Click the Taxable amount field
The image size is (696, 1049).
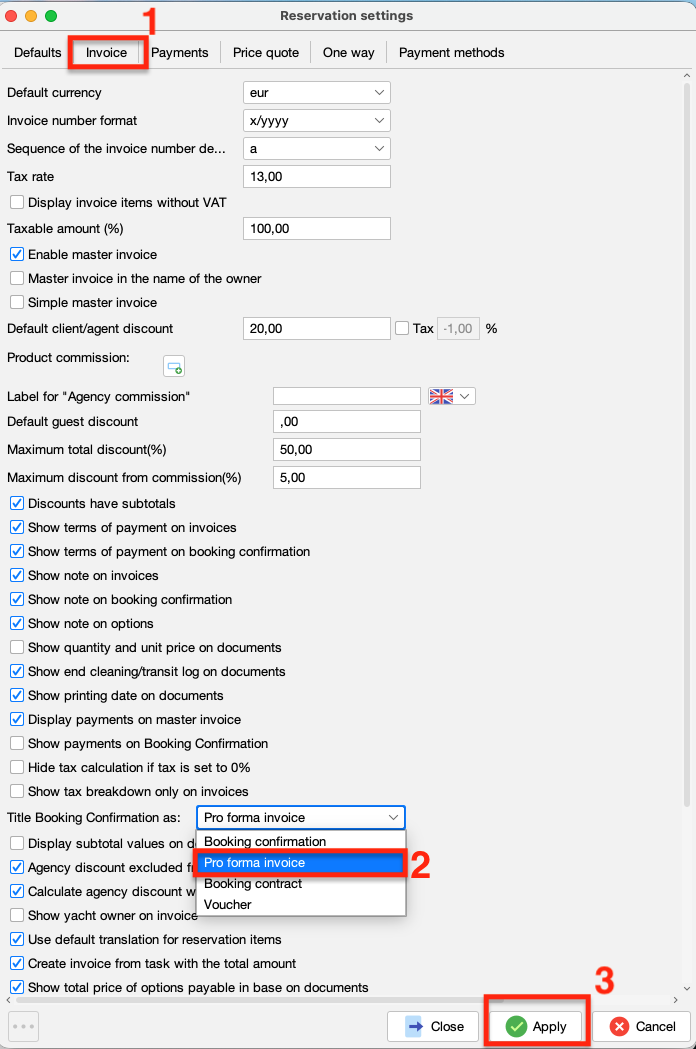click(317, 228)
